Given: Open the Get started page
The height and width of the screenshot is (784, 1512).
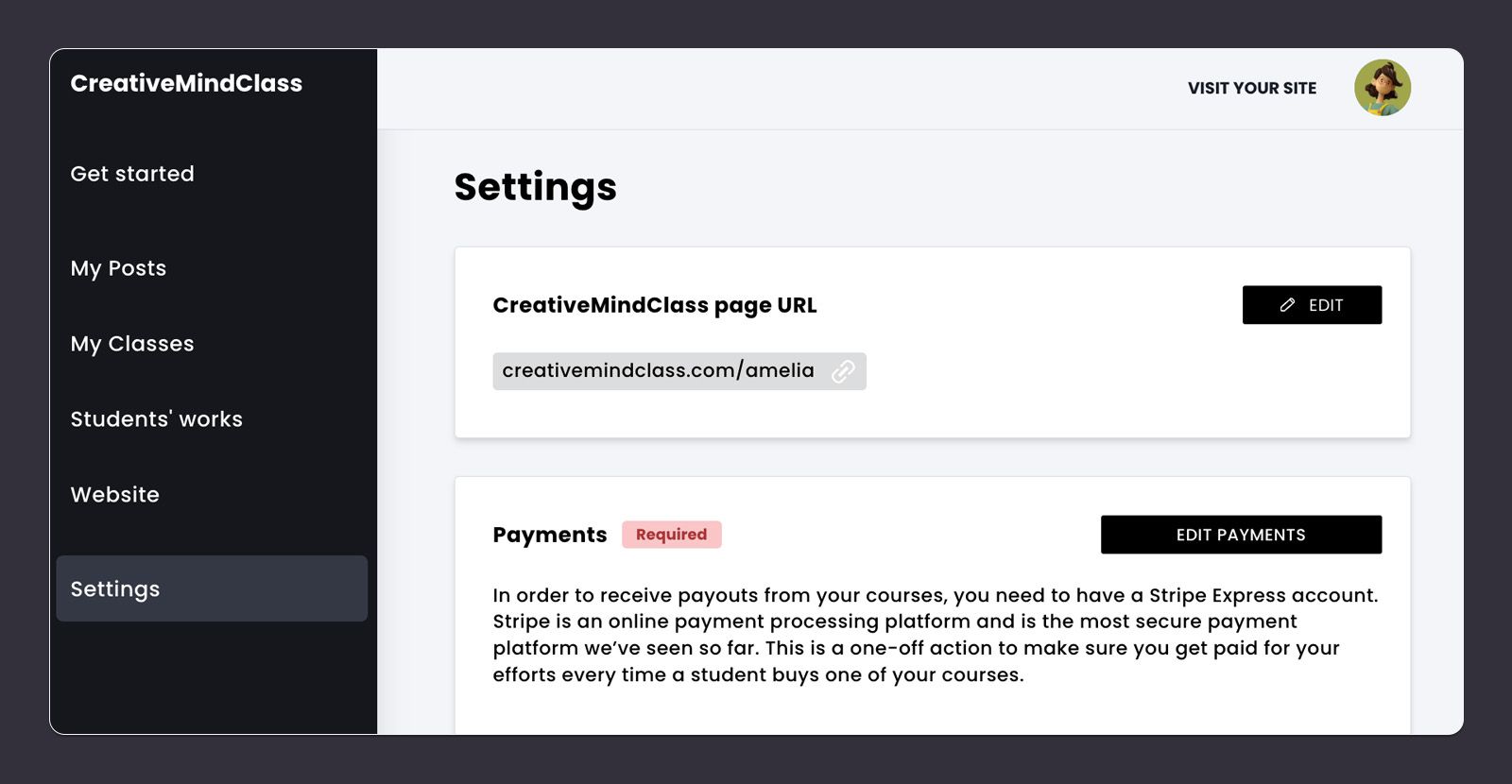Looking at the screenshot, I should 131,173.
